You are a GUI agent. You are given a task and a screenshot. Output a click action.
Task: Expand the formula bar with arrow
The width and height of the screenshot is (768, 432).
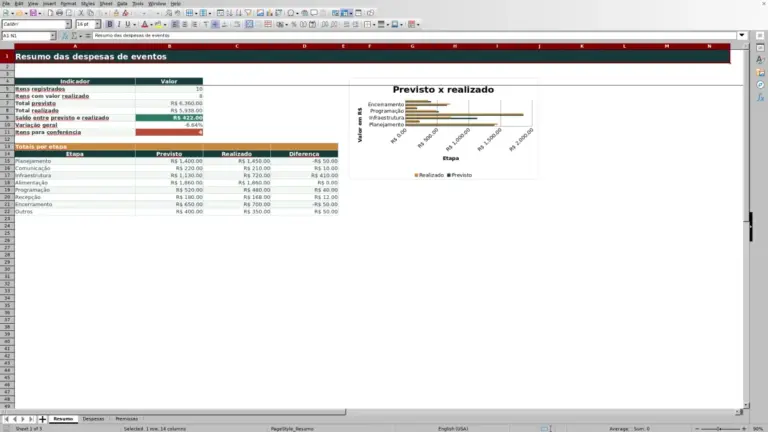pos(742,35)
